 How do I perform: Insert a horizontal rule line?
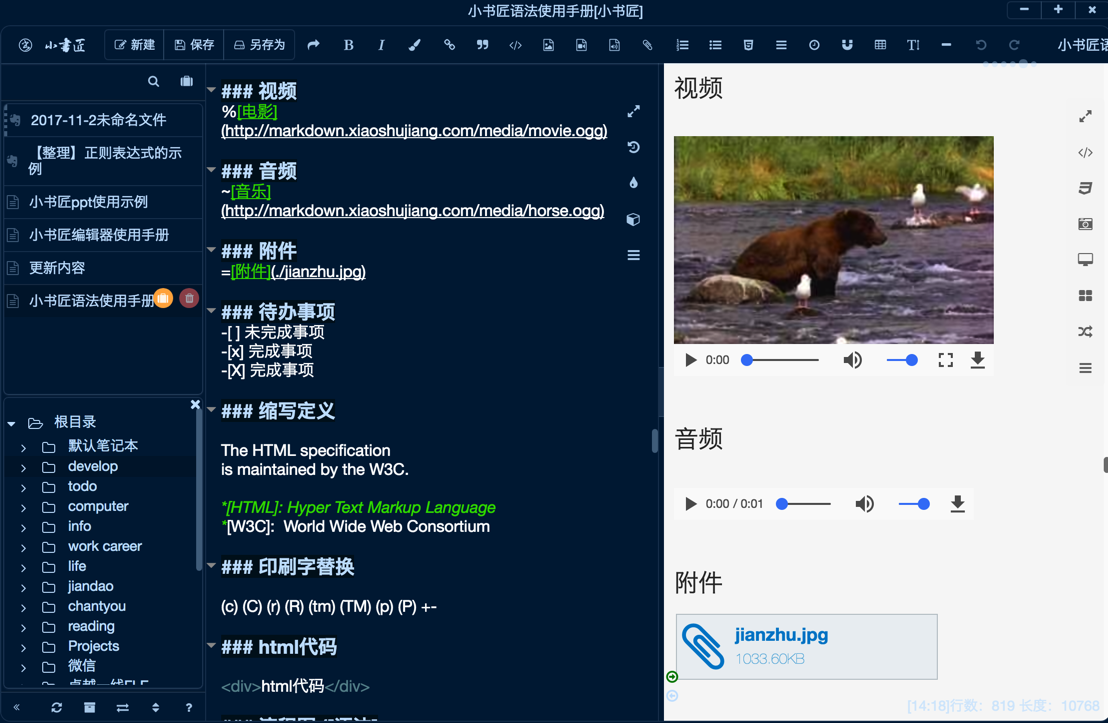(x=946, y=45)
